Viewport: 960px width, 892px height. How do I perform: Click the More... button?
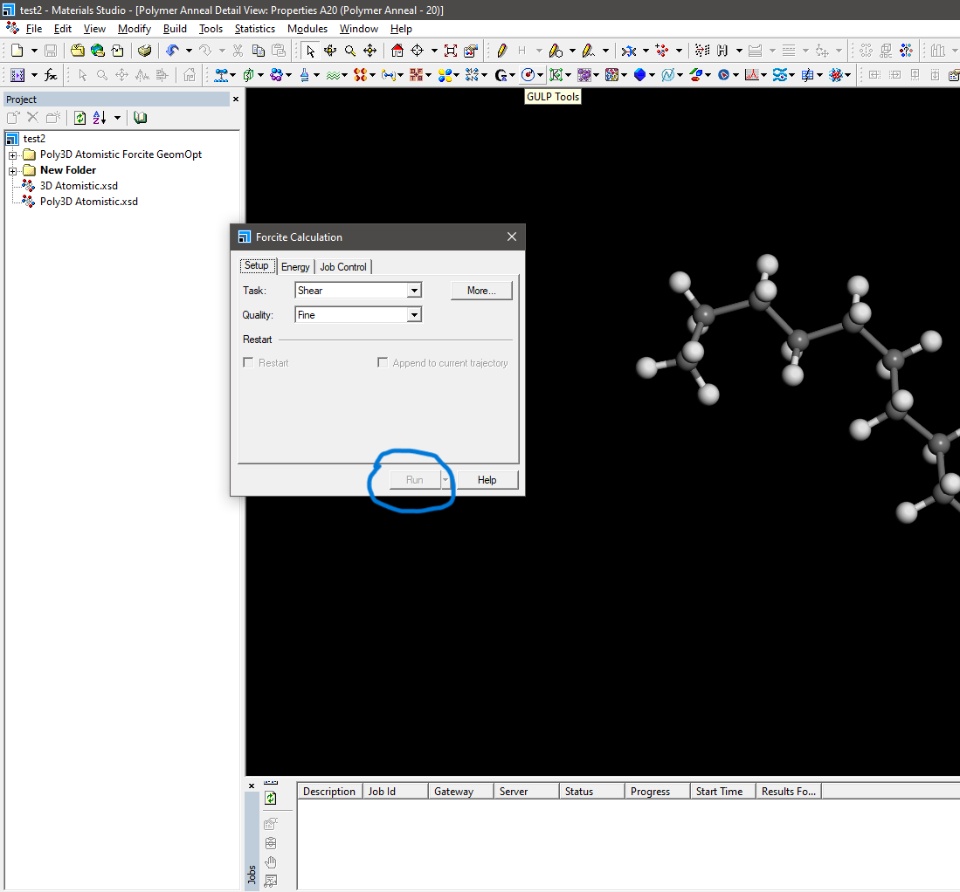click(x=480, y=291)
